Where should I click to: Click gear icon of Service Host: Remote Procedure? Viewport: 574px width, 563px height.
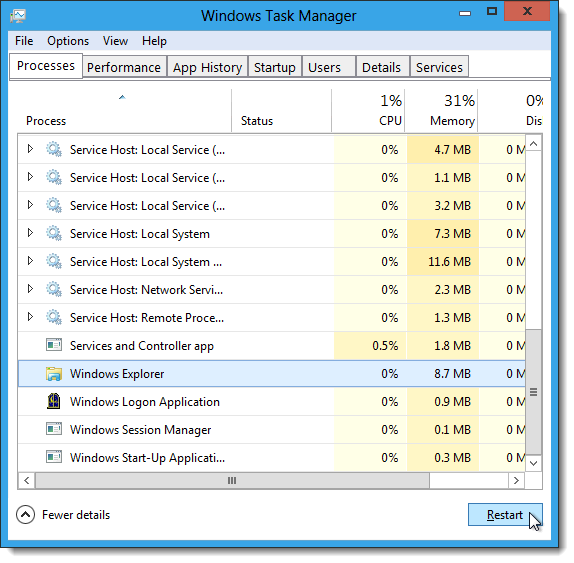coord(54,317)
